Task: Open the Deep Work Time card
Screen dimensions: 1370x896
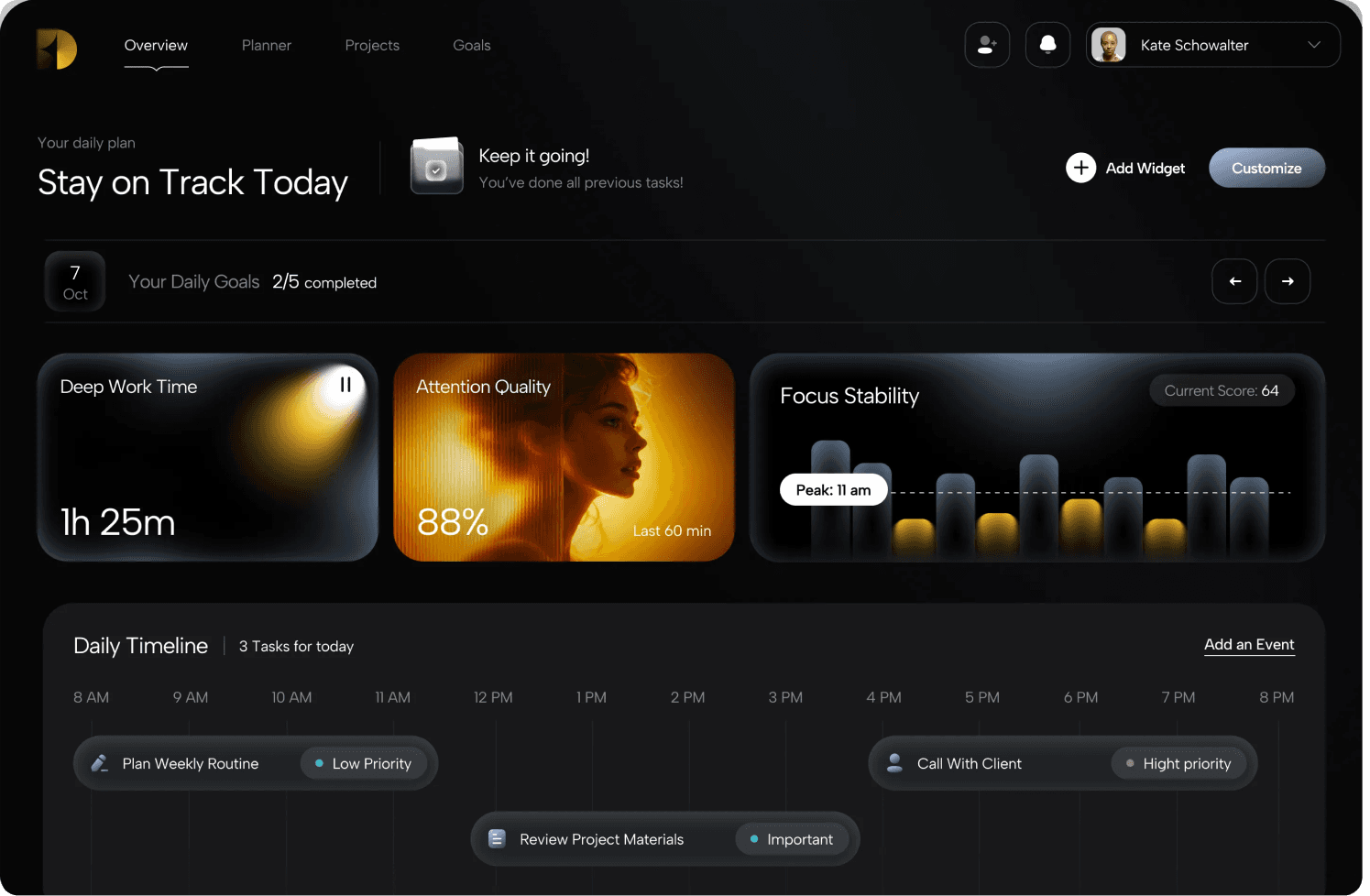Action: click(208, 457)
